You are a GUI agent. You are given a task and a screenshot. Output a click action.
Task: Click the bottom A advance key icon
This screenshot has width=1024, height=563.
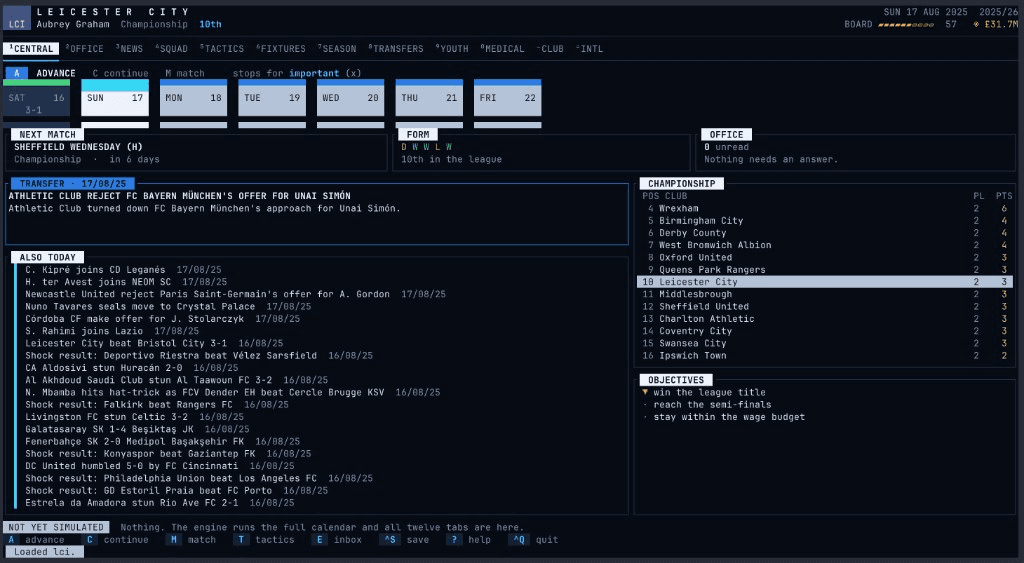11,539
